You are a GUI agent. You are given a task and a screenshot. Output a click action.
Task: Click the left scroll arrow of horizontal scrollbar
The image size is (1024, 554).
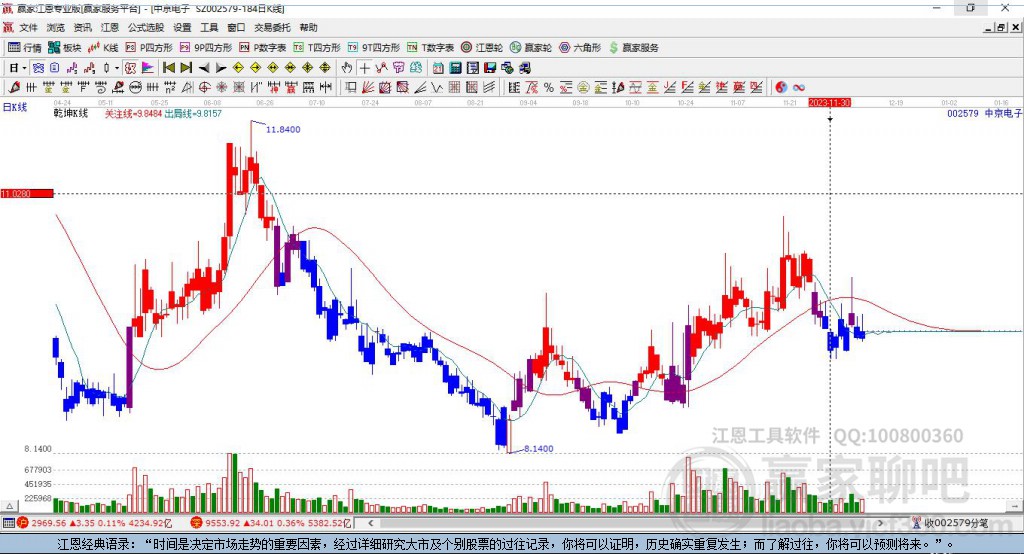point(371,523)
